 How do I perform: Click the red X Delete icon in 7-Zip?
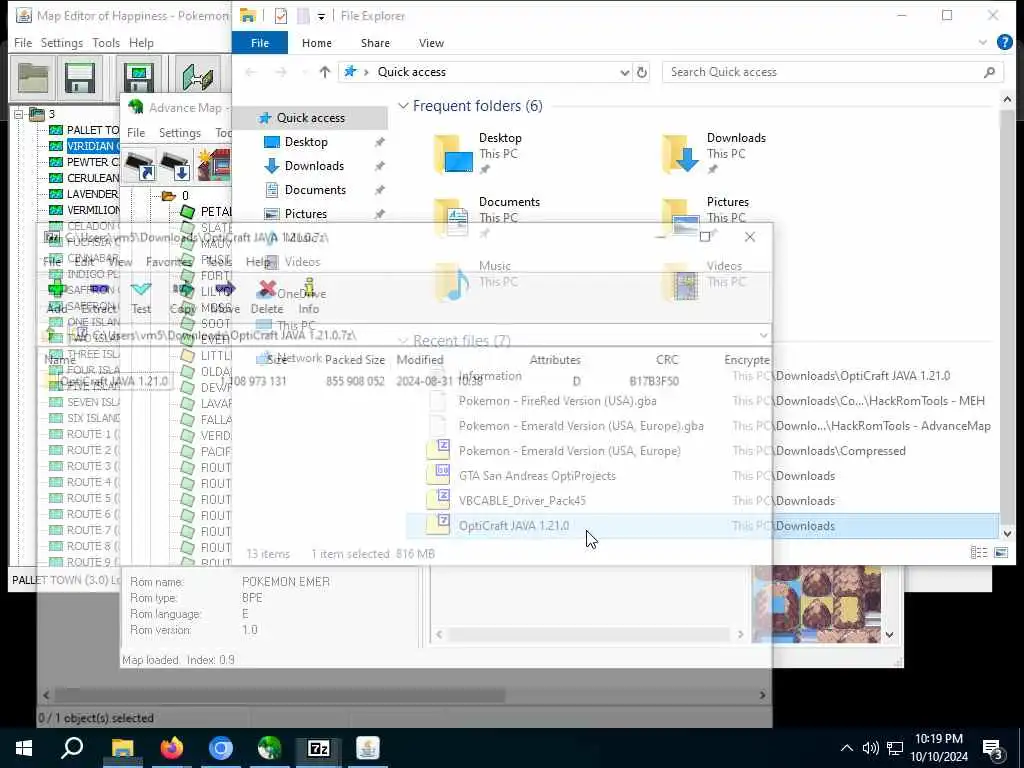[x=267, y=289]
